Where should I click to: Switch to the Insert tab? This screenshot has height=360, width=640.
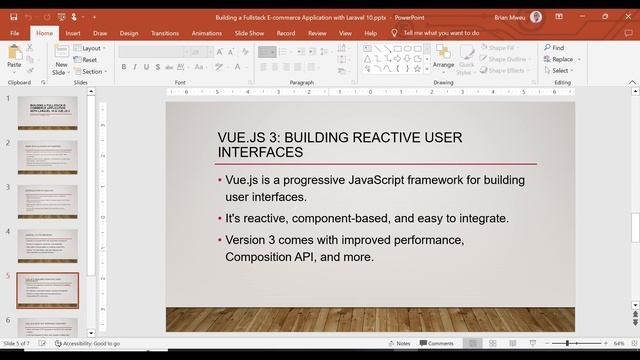coord(73,33)
